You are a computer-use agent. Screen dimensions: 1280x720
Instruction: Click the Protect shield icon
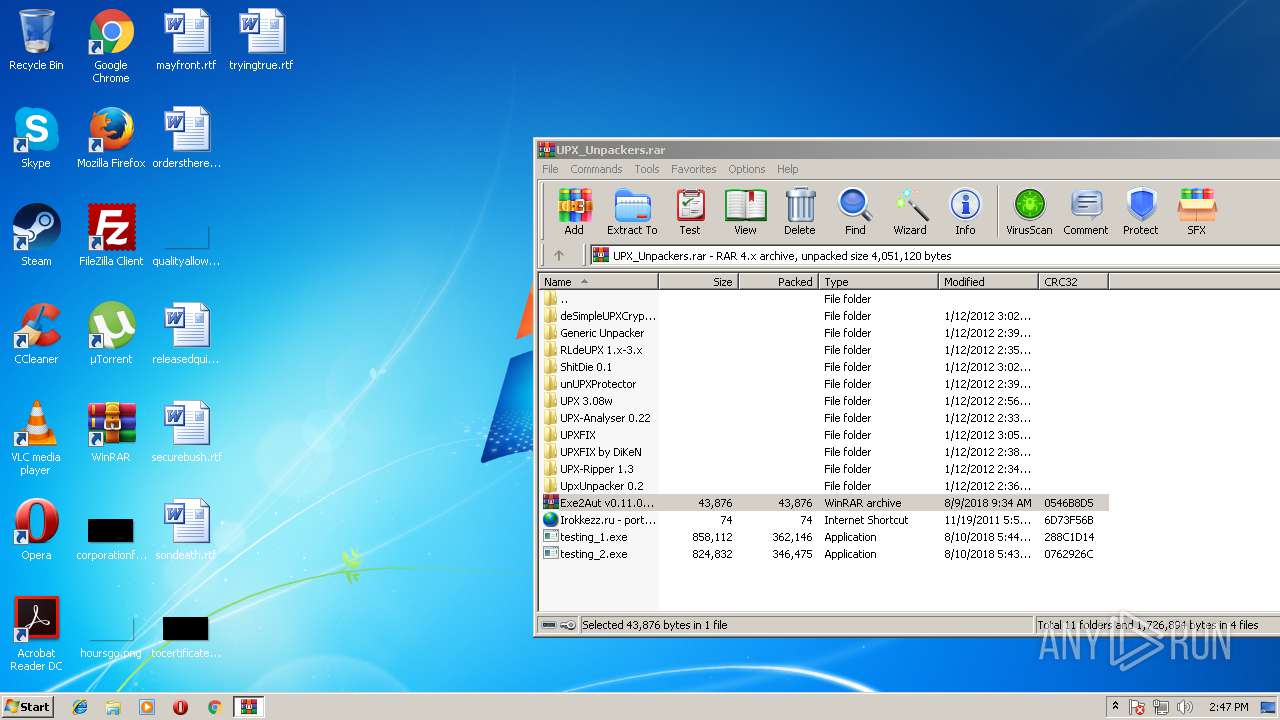point(1141,212)
